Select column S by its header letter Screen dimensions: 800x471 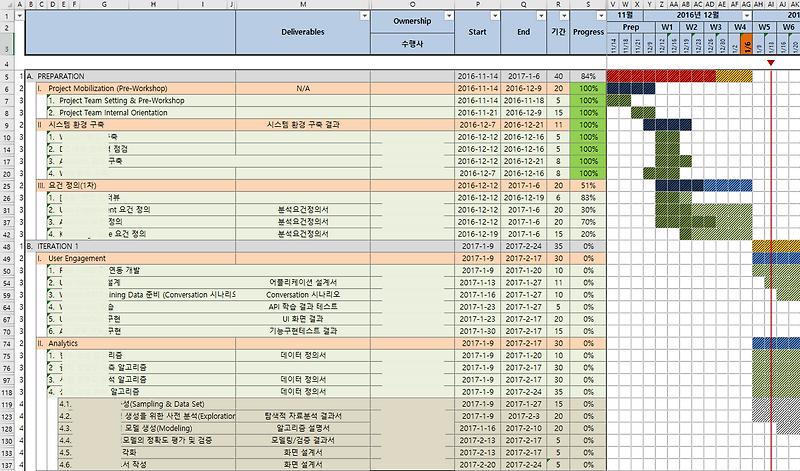(588, 5)
